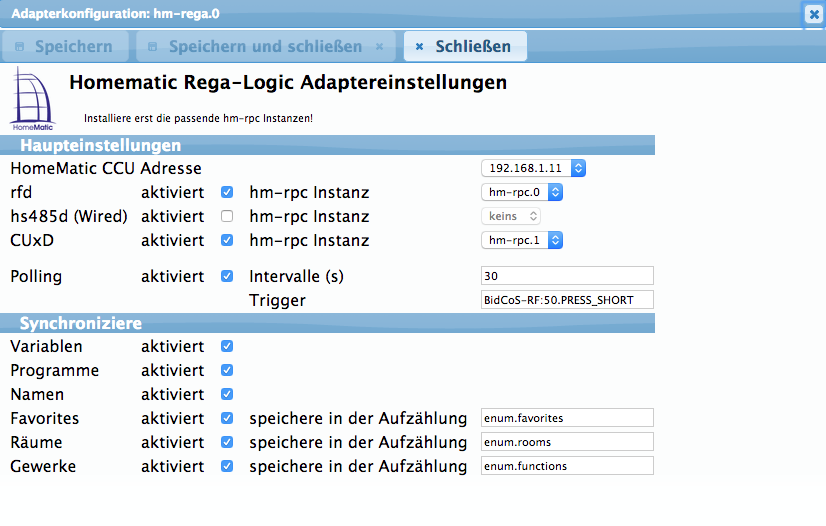Close the adapter configuration dialog with the X

(813, 14)
